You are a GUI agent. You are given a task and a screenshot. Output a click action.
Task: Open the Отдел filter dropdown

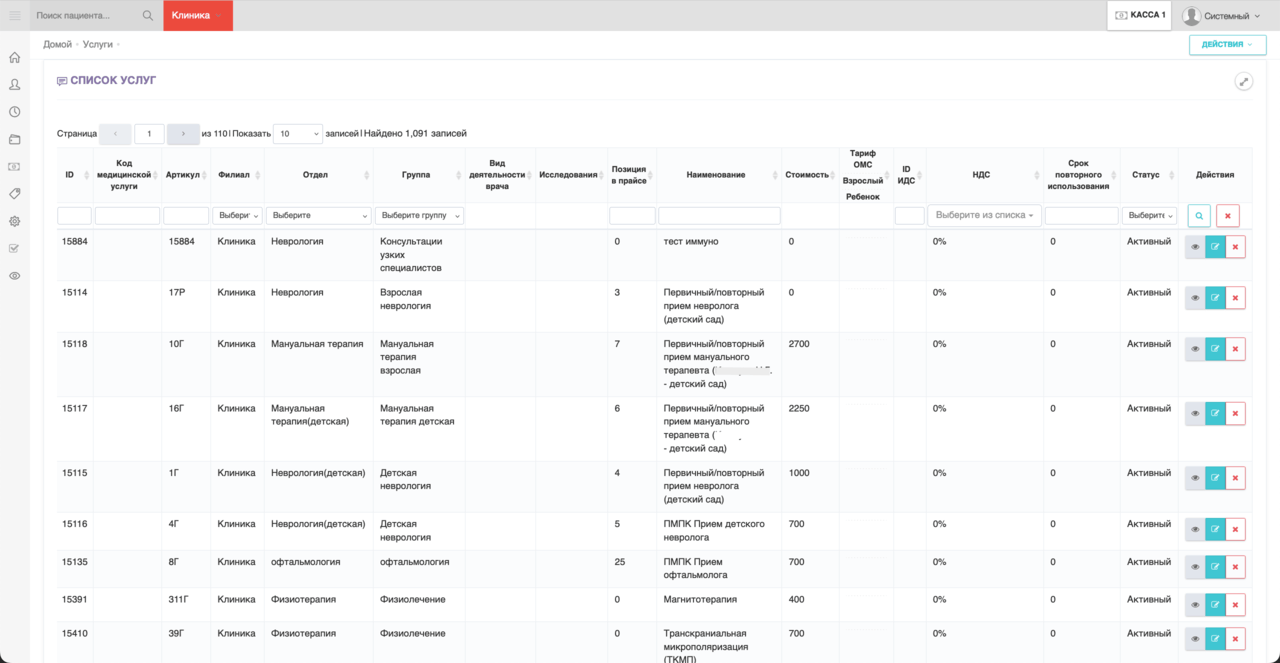coord(319,216)
